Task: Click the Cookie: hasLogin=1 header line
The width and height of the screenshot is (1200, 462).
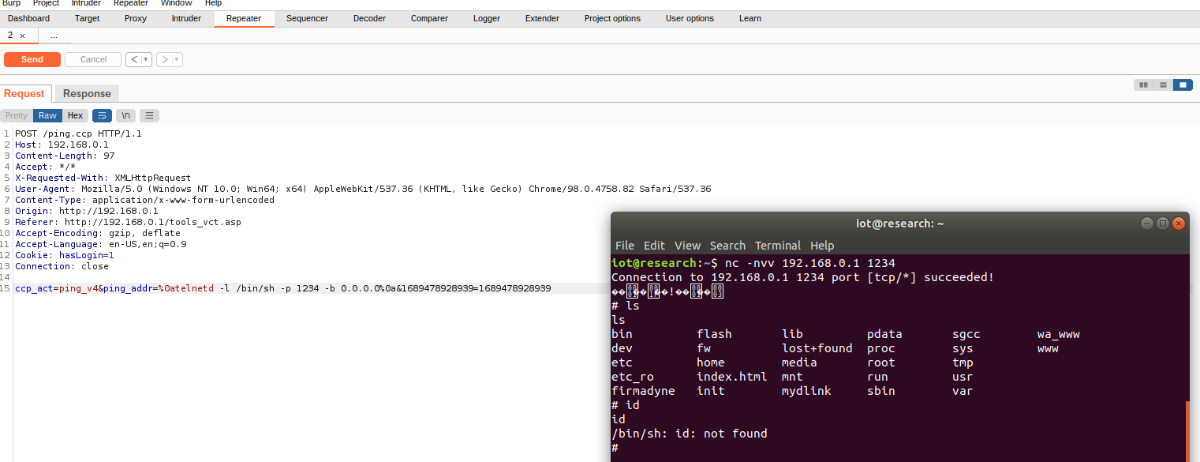Action: pyautogui.click(x=64, y=255)
